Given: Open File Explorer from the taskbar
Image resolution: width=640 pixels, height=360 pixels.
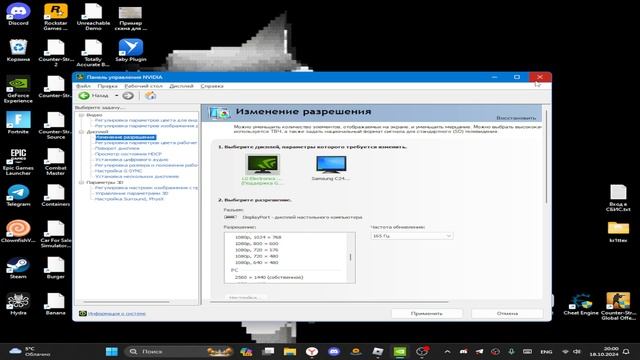Looking at the screenshot, I should pos(290,351).
